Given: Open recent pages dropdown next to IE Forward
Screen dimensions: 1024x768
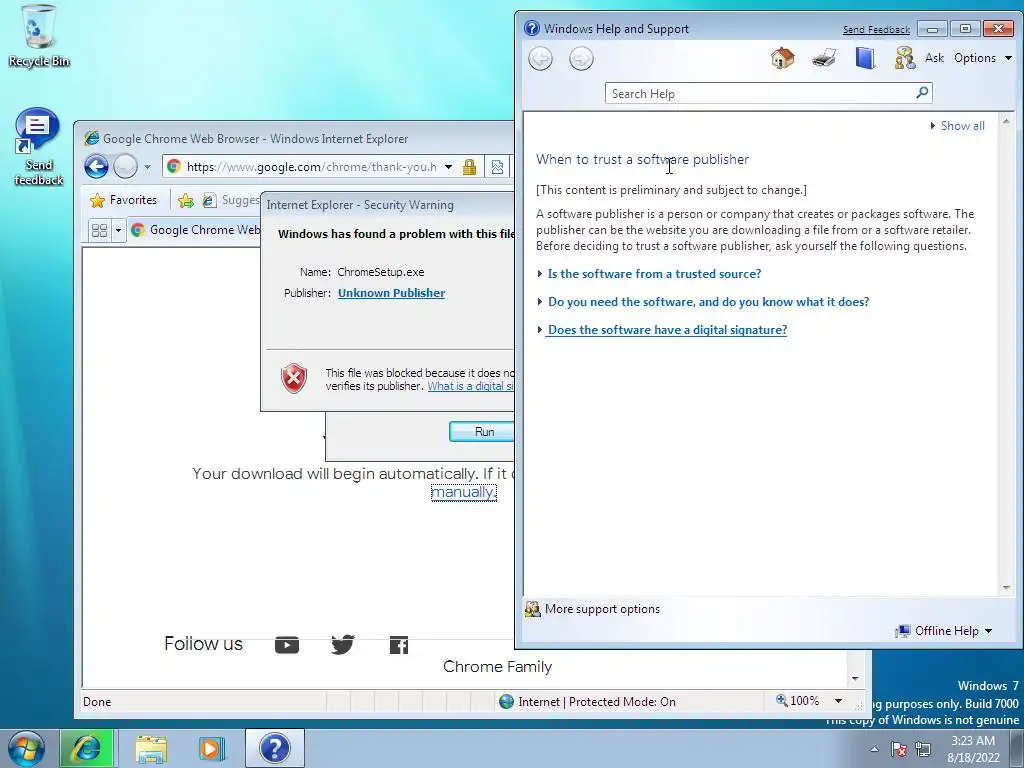Looking at the screenshot, I should coord(148,167).
